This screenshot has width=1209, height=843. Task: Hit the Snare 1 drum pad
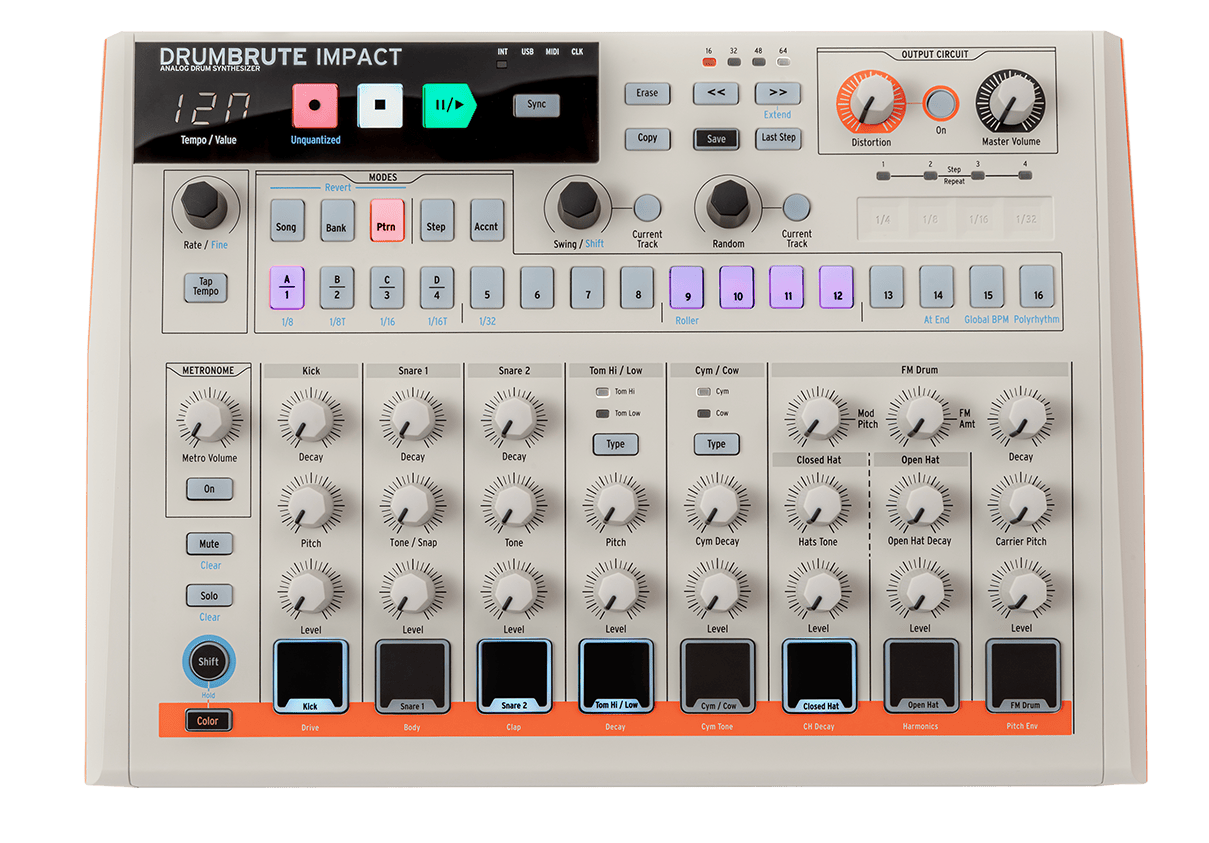pos(412,672)
